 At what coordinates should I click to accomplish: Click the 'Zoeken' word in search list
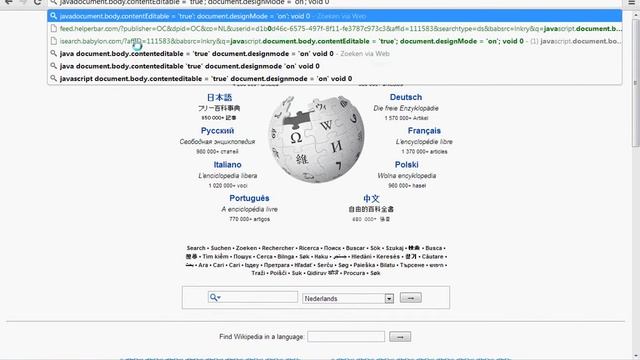[x=247, y=248]
